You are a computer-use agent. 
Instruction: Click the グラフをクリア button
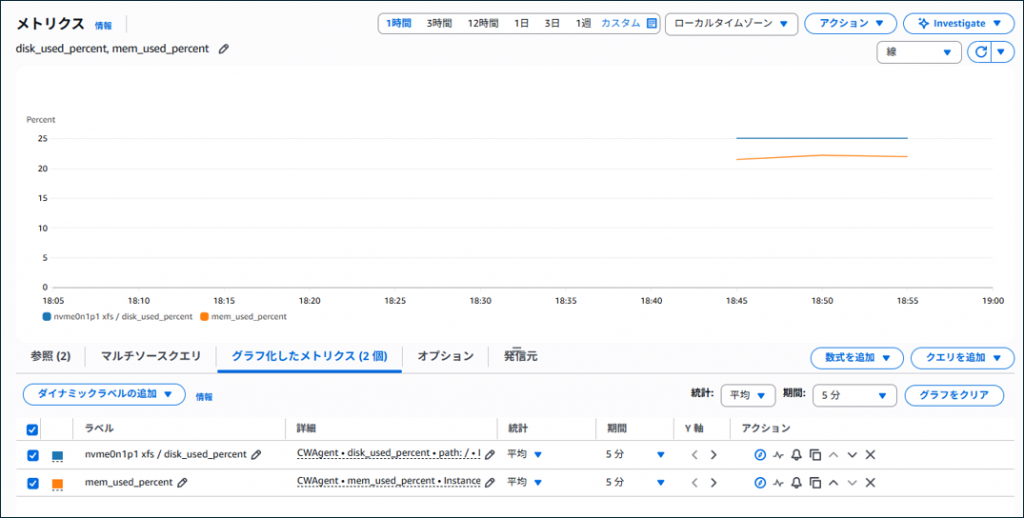(x=954, y=395)
